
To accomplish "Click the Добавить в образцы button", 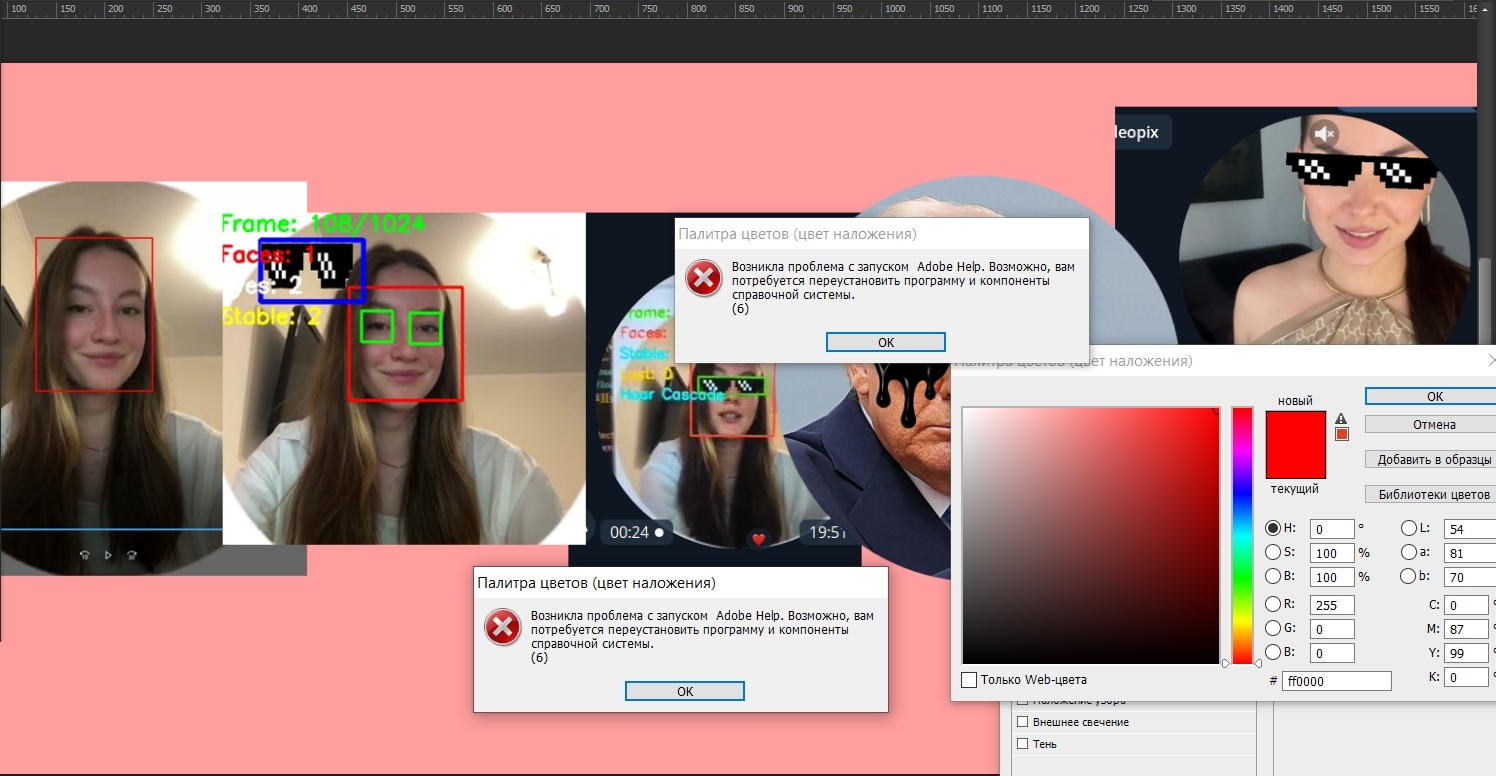I will (1433, 459).
